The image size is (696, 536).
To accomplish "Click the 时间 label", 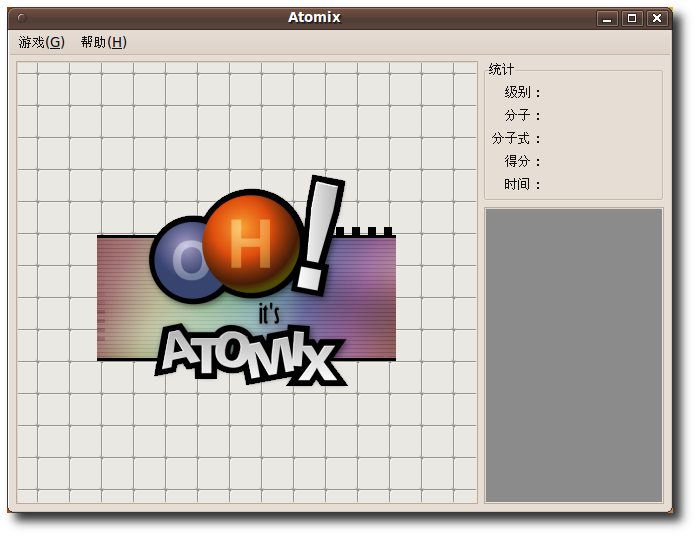I will (x=522, y=184).
